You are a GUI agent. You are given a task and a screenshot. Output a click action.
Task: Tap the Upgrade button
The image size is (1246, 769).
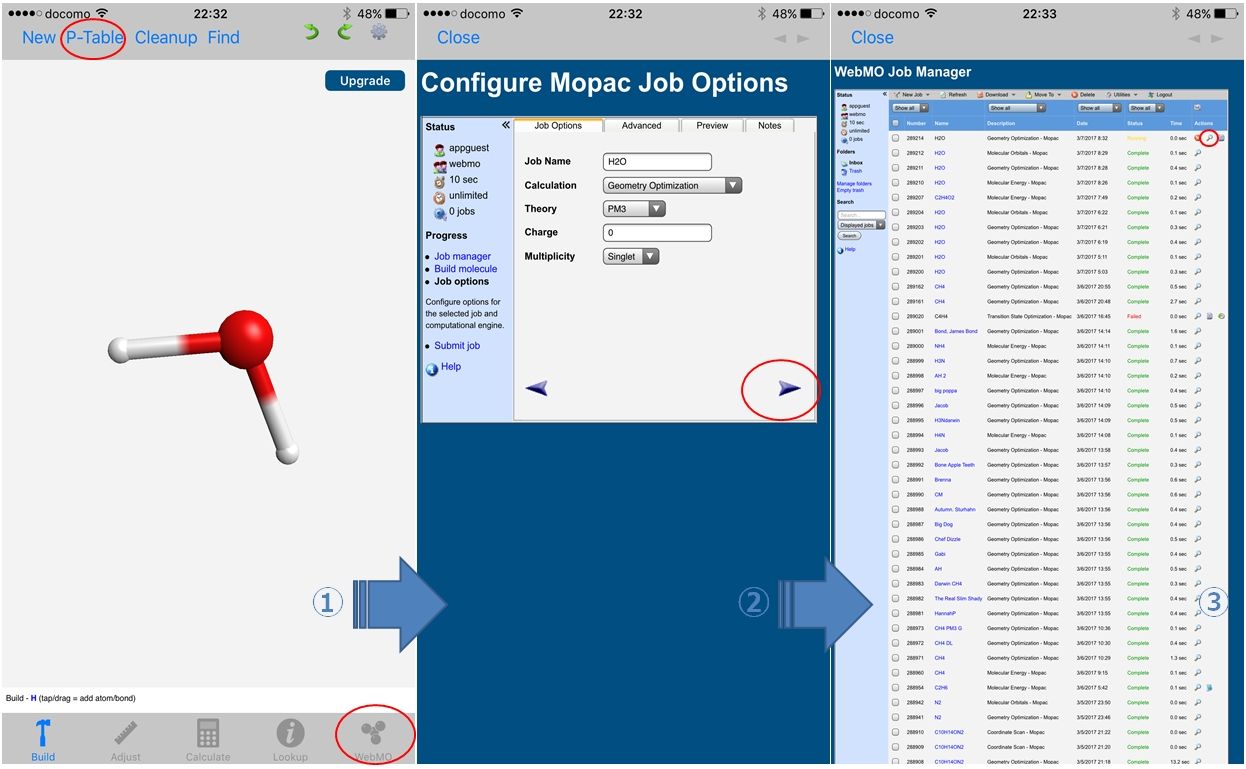365,81
